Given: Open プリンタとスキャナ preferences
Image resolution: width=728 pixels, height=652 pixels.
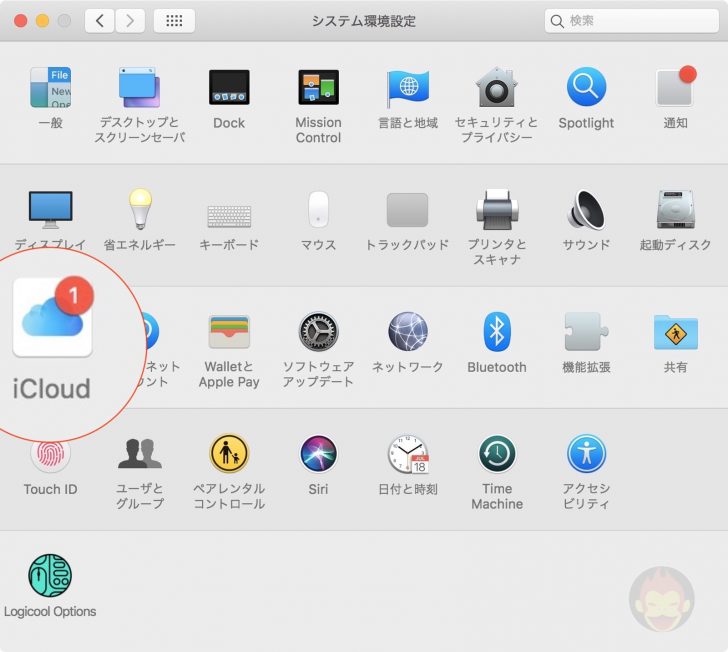Looking at the screenshot, I should [x=497, y=210].
